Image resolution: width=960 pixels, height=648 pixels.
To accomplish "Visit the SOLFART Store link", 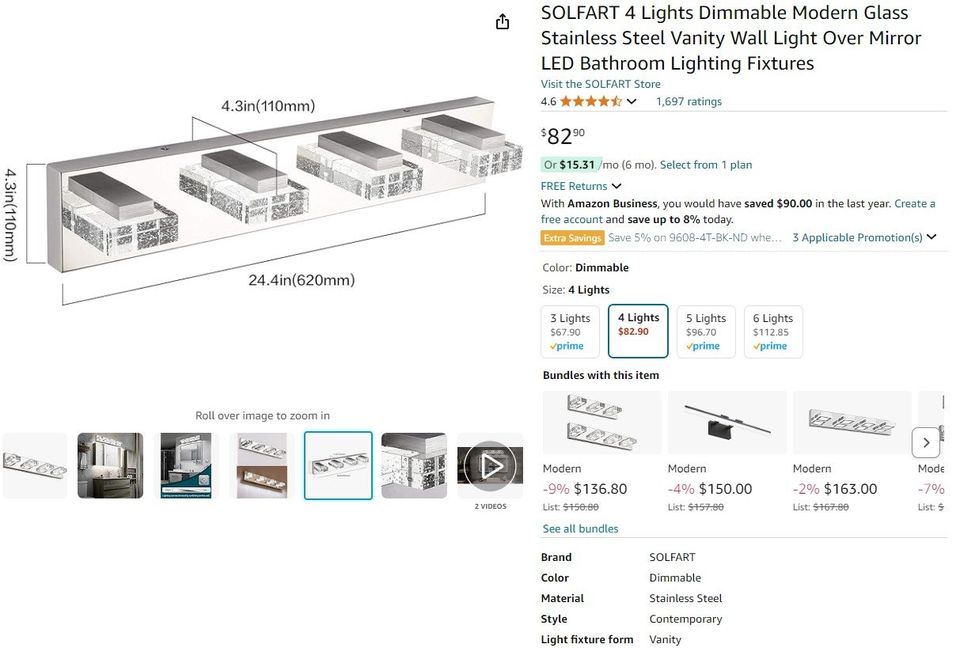I will 601,84.
